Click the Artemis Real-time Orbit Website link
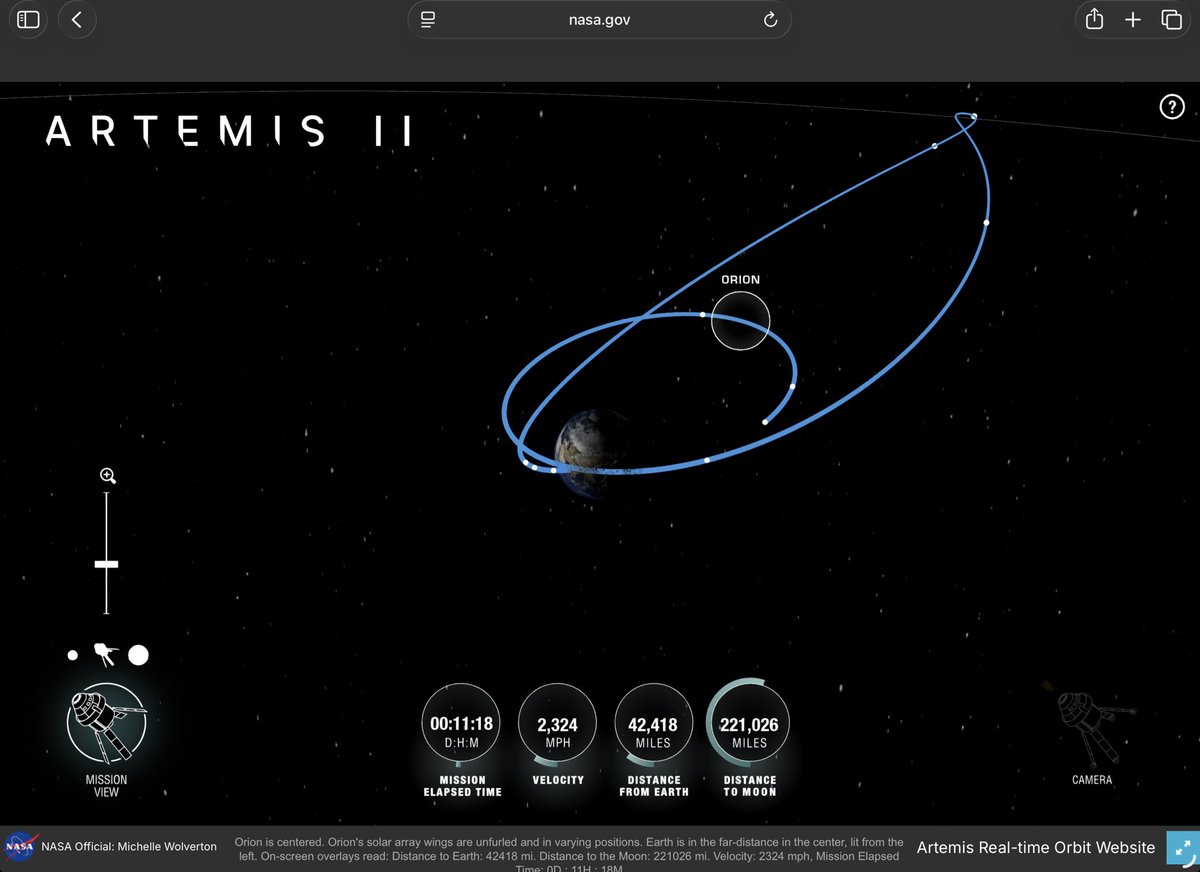 1036,847
